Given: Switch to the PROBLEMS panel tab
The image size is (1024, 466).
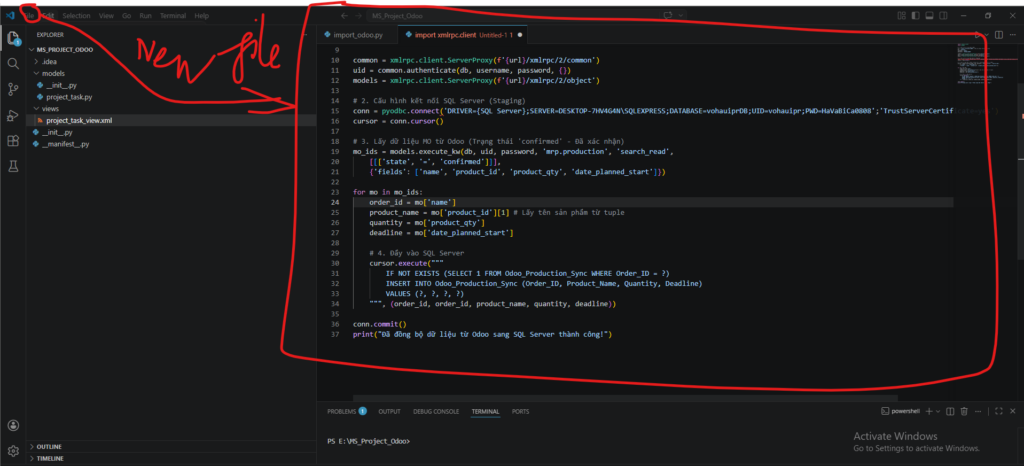Looking at the screenshot, I should [342, 411].
